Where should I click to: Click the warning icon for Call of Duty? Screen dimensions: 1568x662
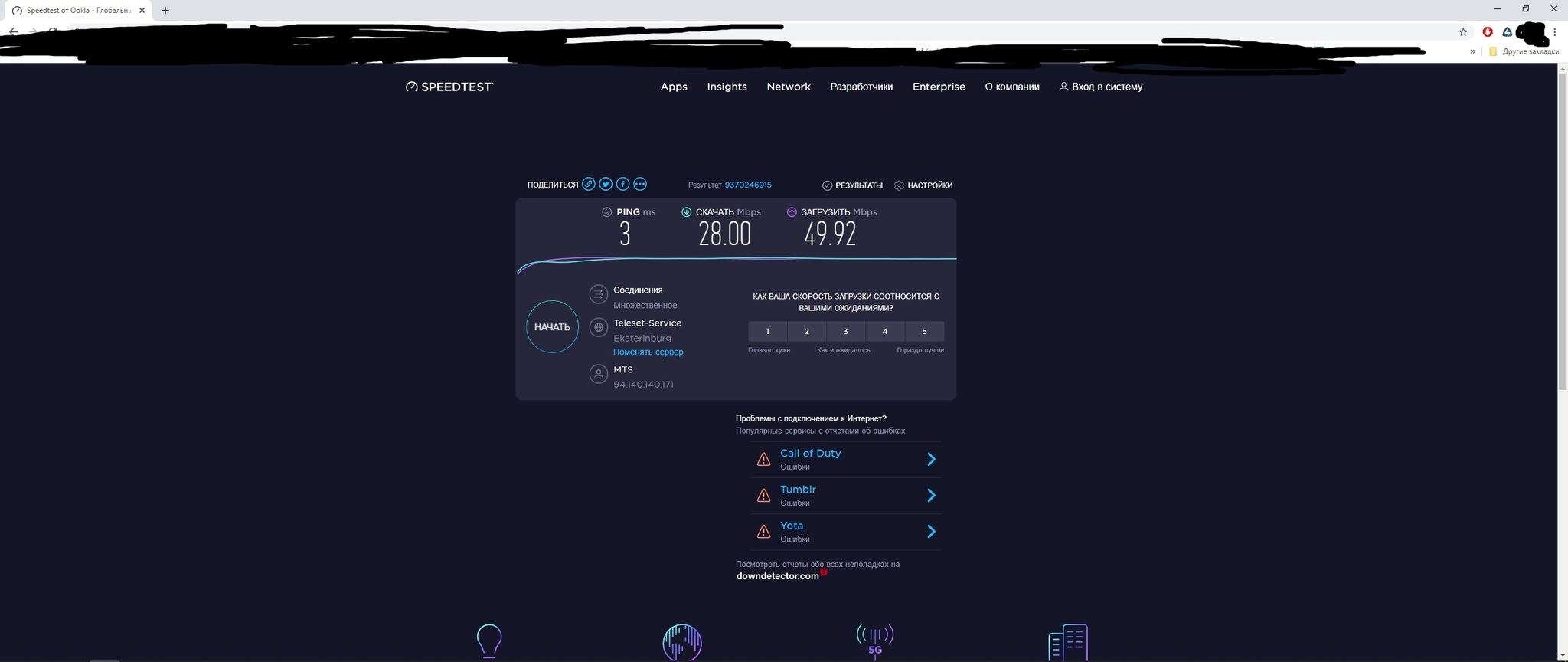point(763,460)
